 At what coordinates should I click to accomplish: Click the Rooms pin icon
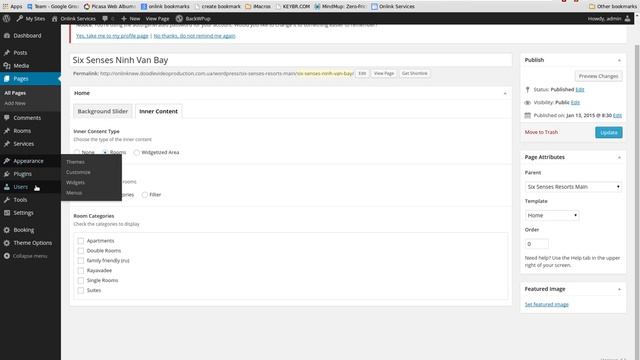(x=7, y=131)
